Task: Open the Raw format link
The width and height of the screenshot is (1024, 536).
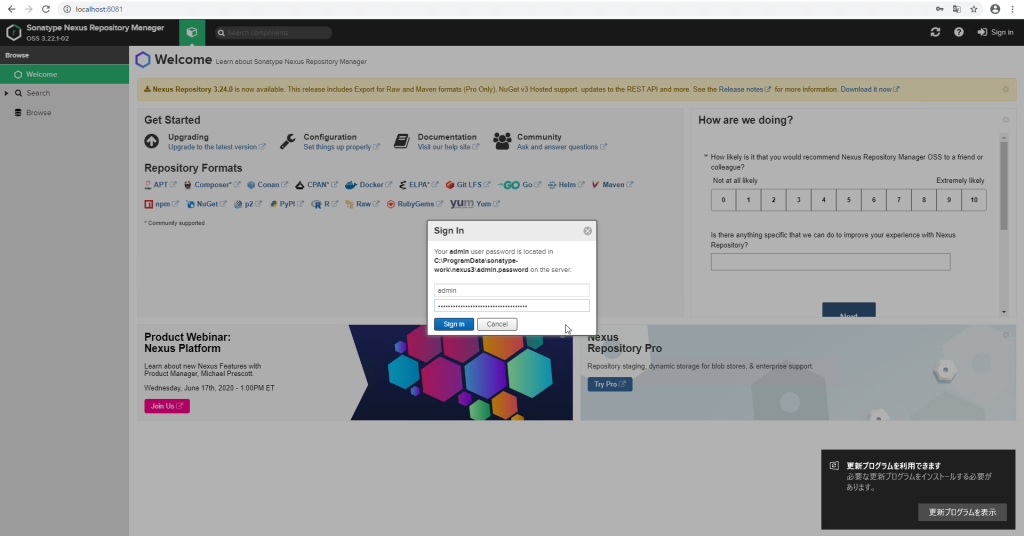Action: [x=363, y=204]
